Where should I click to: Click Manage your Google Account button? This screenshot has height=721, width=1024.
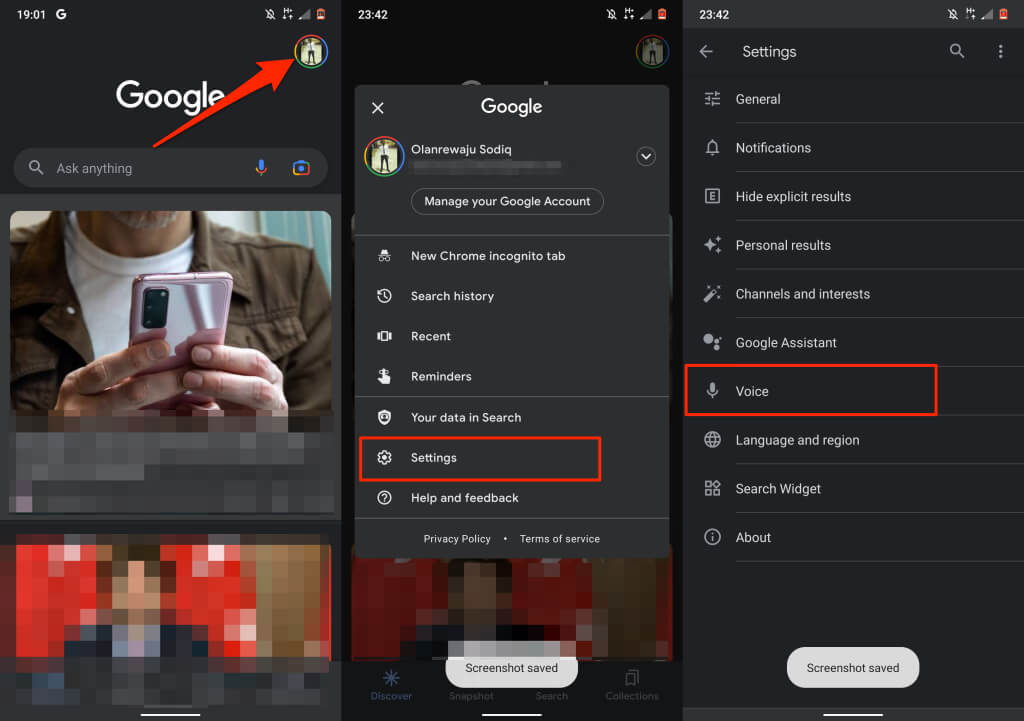click(x=507, y=201)
